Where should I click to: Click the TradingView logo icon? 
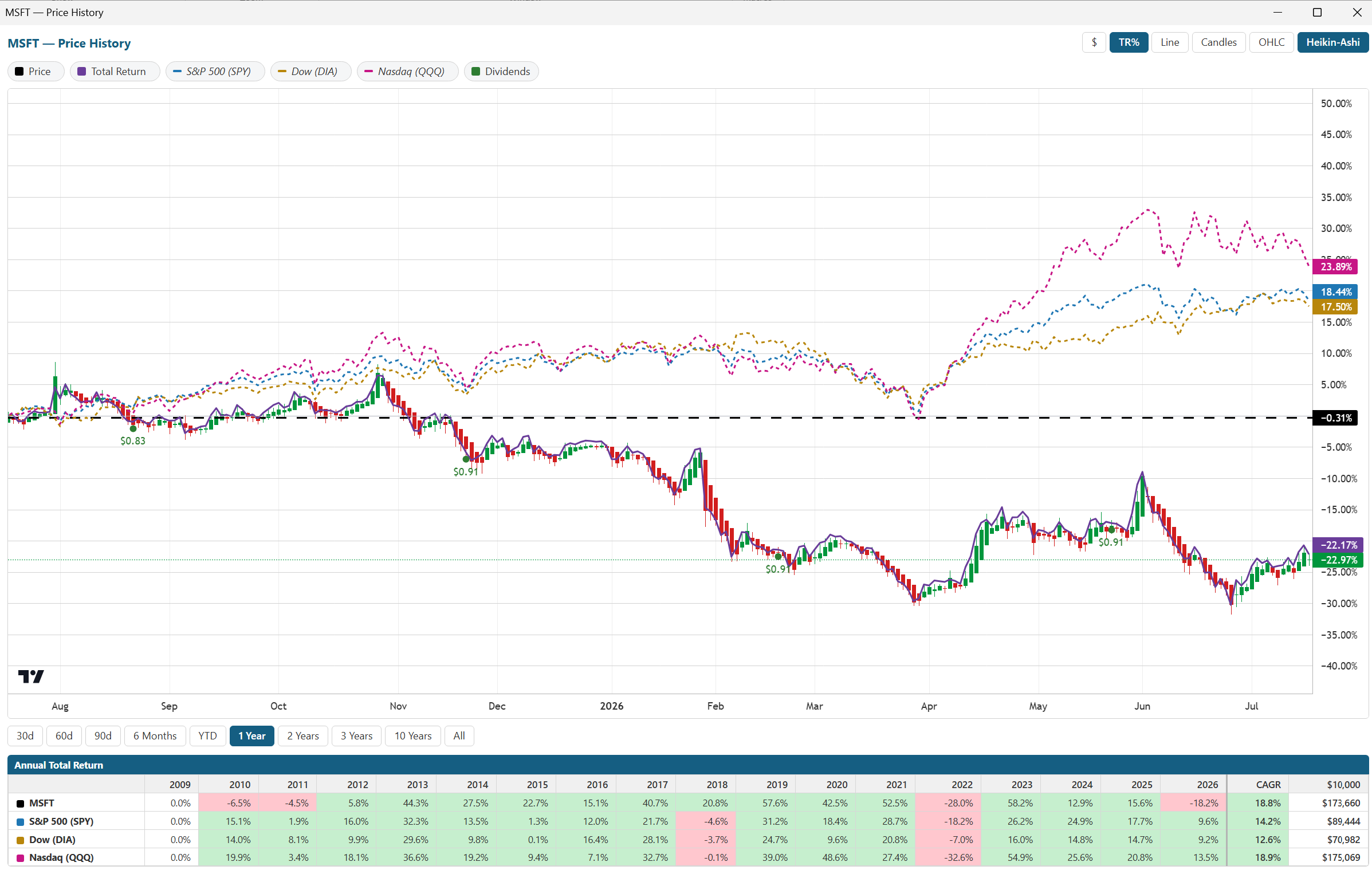coord(31,676)
